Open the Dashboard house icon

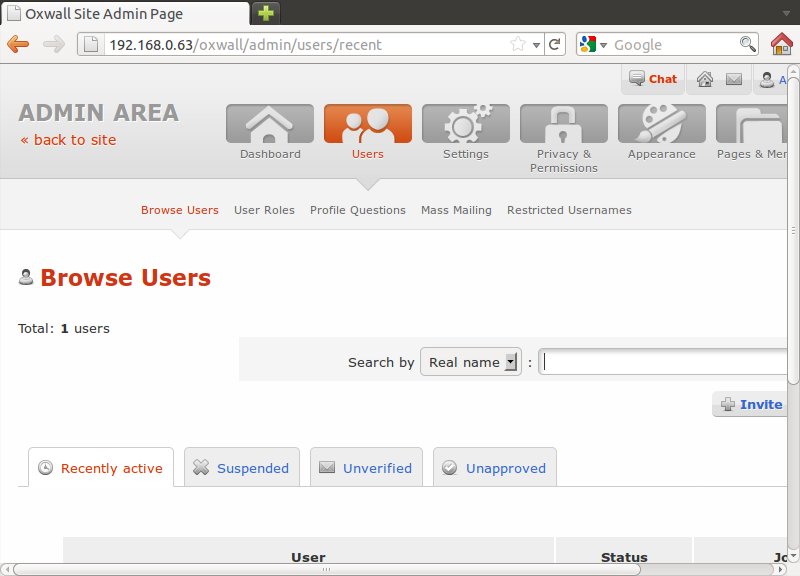click(x=269, y=124)
